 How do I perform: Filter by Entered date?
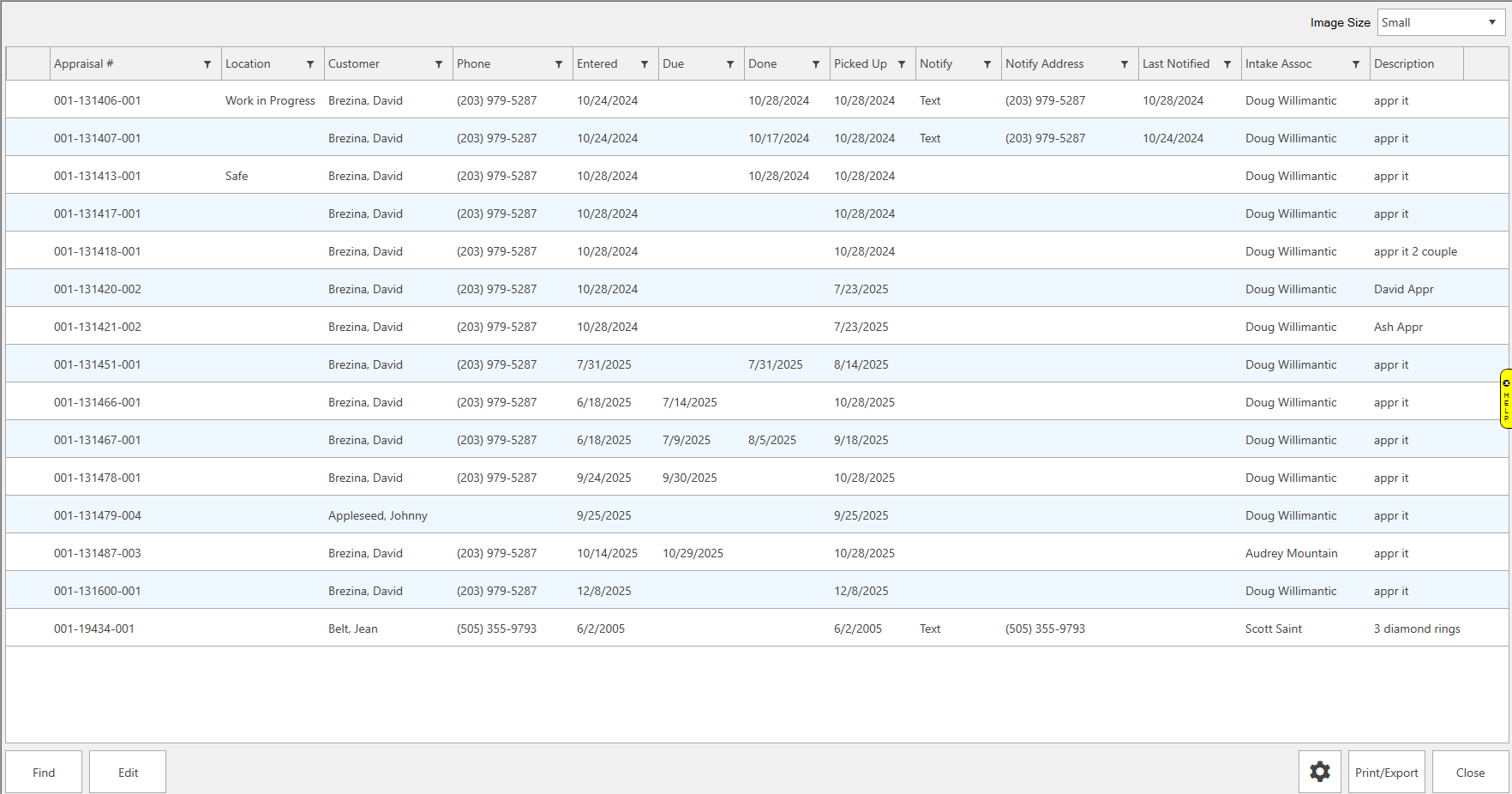pyautogui.click(x=645, y=64)
